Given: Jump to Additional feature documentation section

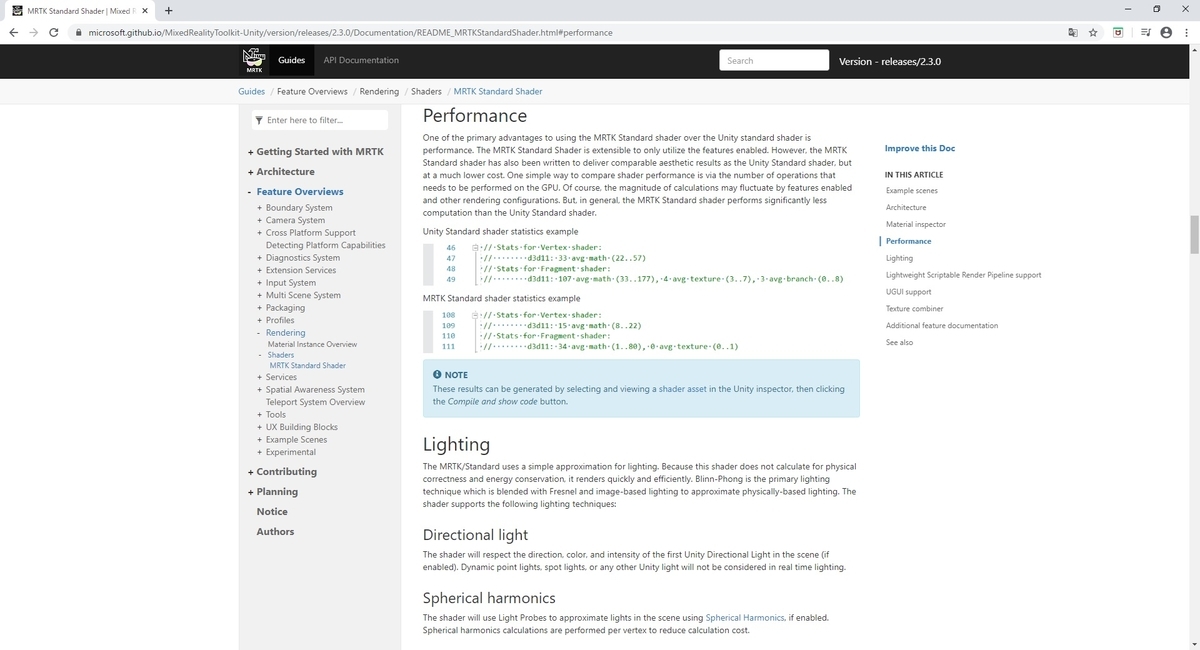Looking at the screenshot, I should pos(942,326).
